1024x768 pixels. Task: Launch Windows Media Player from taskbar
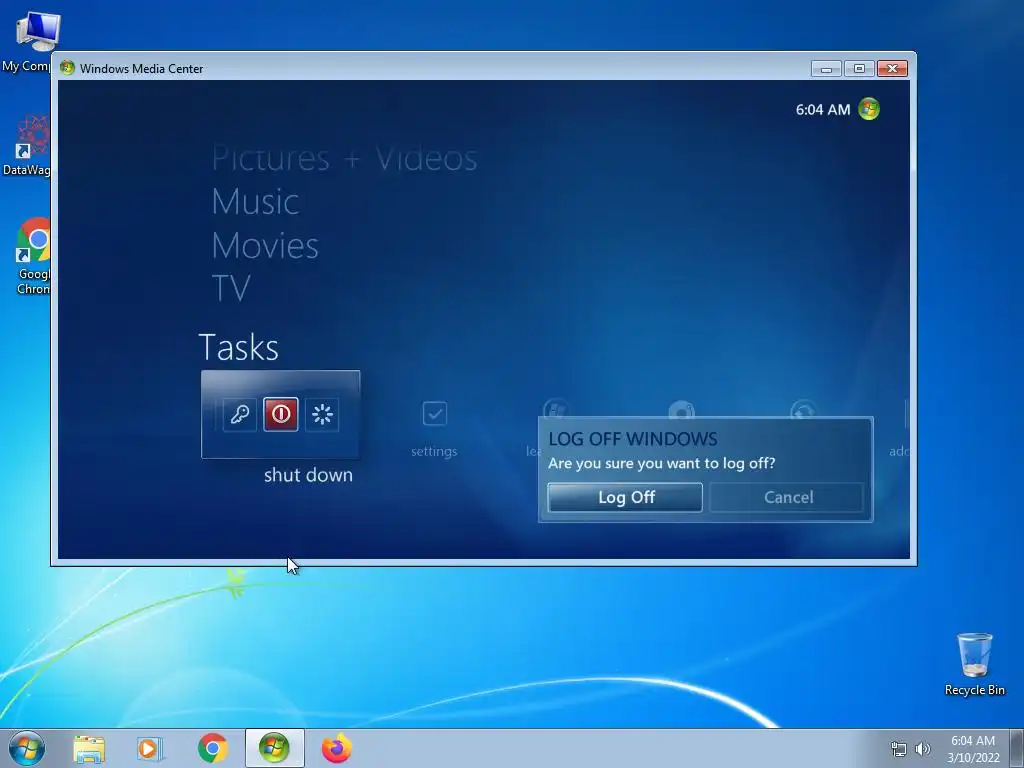(150, 749)
